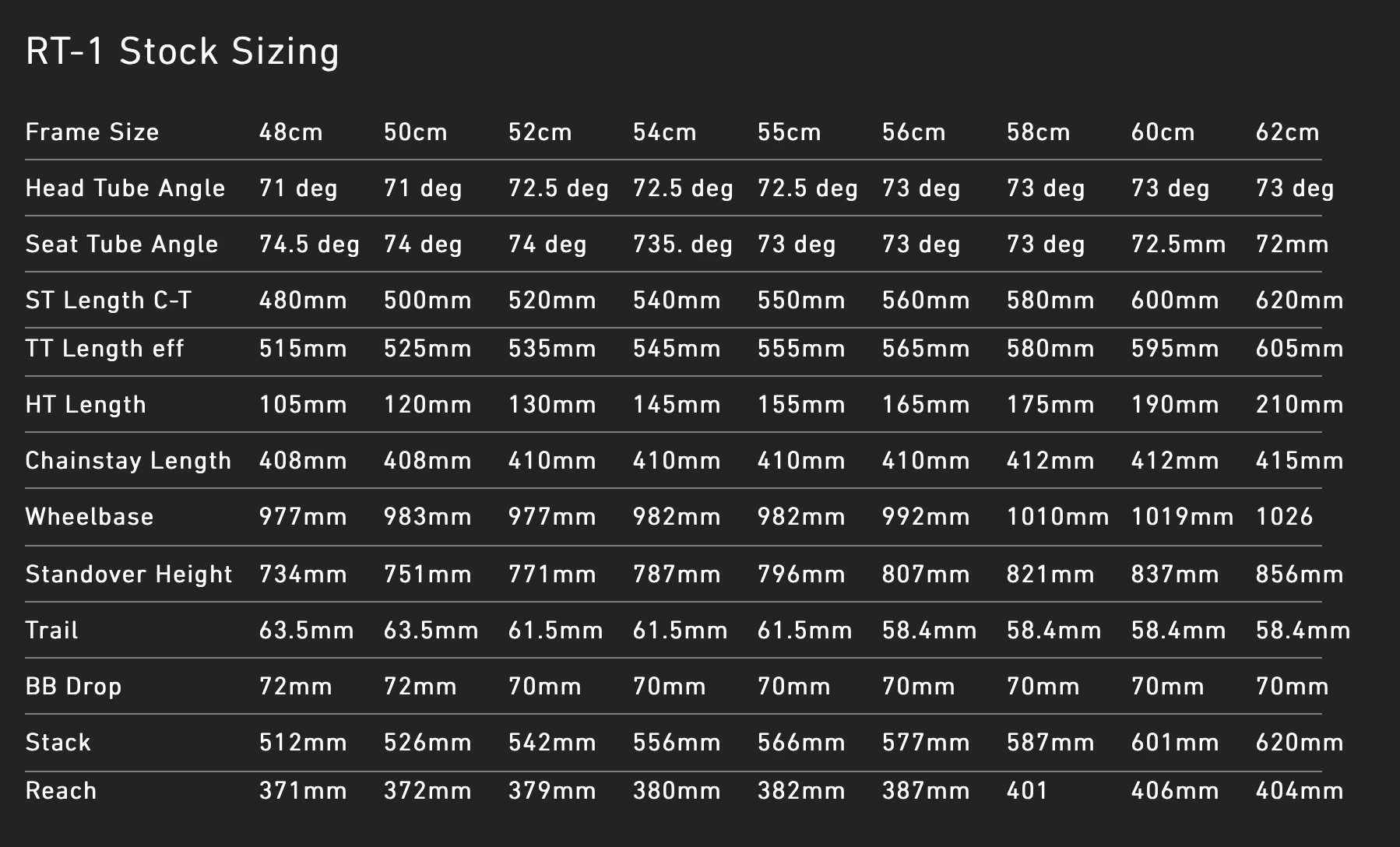Select the 401 Reach value

click(x=1026, y=791)
